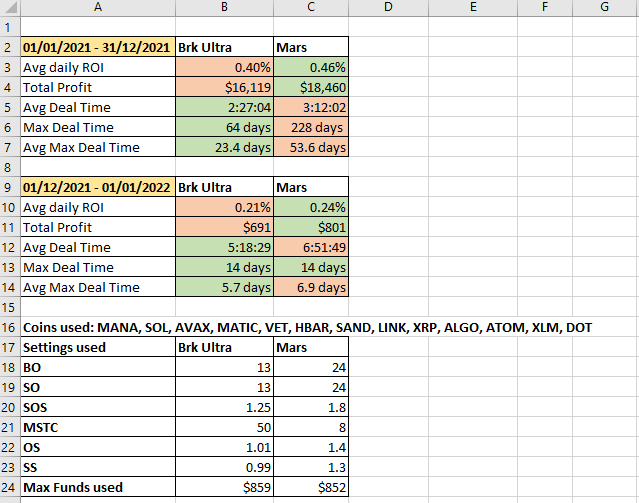Image resolution: width=639 pixels, height=503 pixels.
Task: Select the 5:18:29 cell
Action: click(225, 247)
